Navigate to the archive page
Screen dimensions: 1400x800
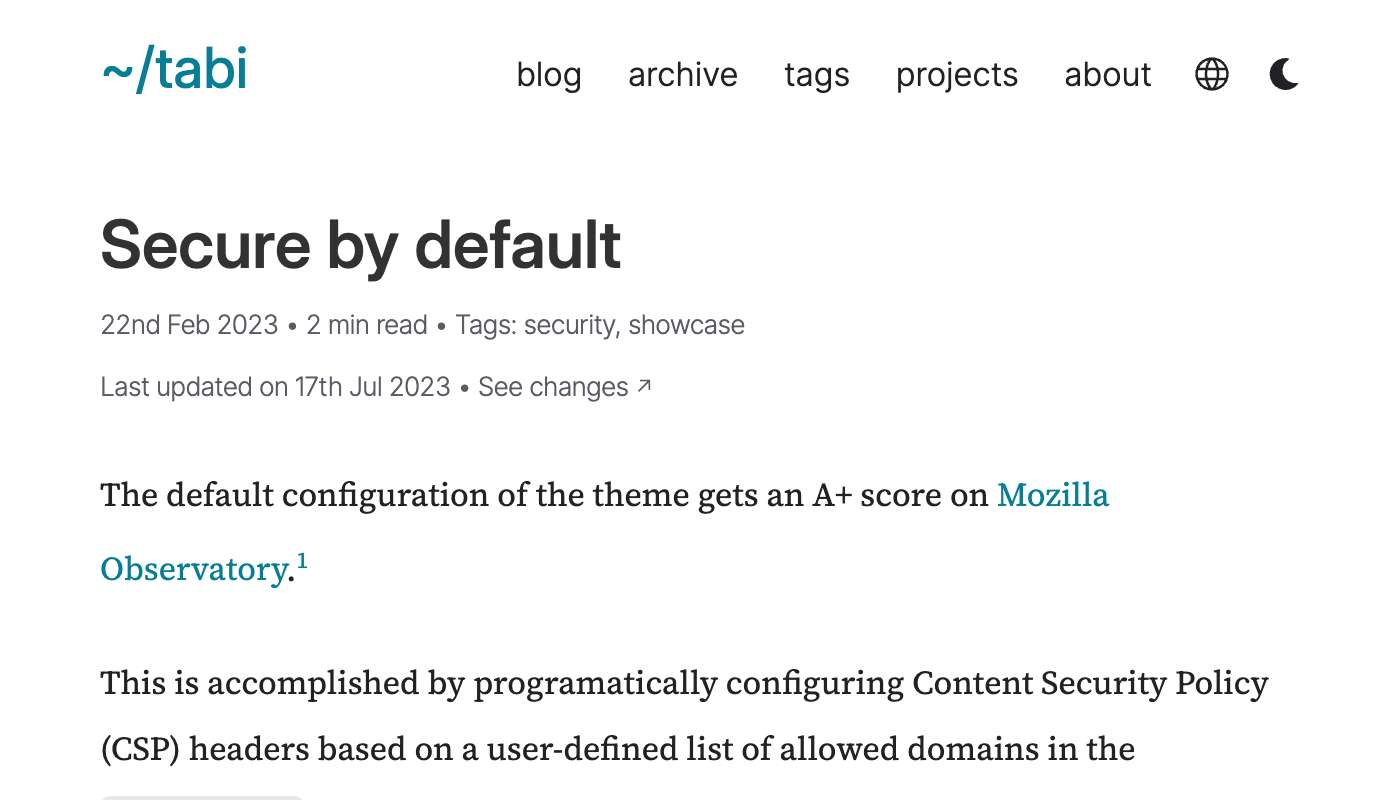tap(682, 75)
